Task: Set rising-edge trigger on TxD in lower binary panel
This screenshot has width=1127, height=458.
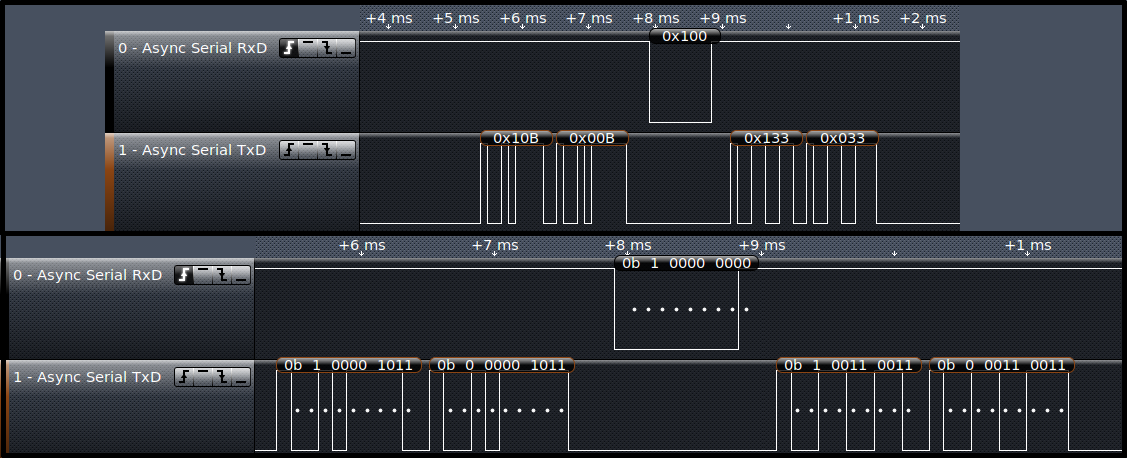Action: click(184, 377)
